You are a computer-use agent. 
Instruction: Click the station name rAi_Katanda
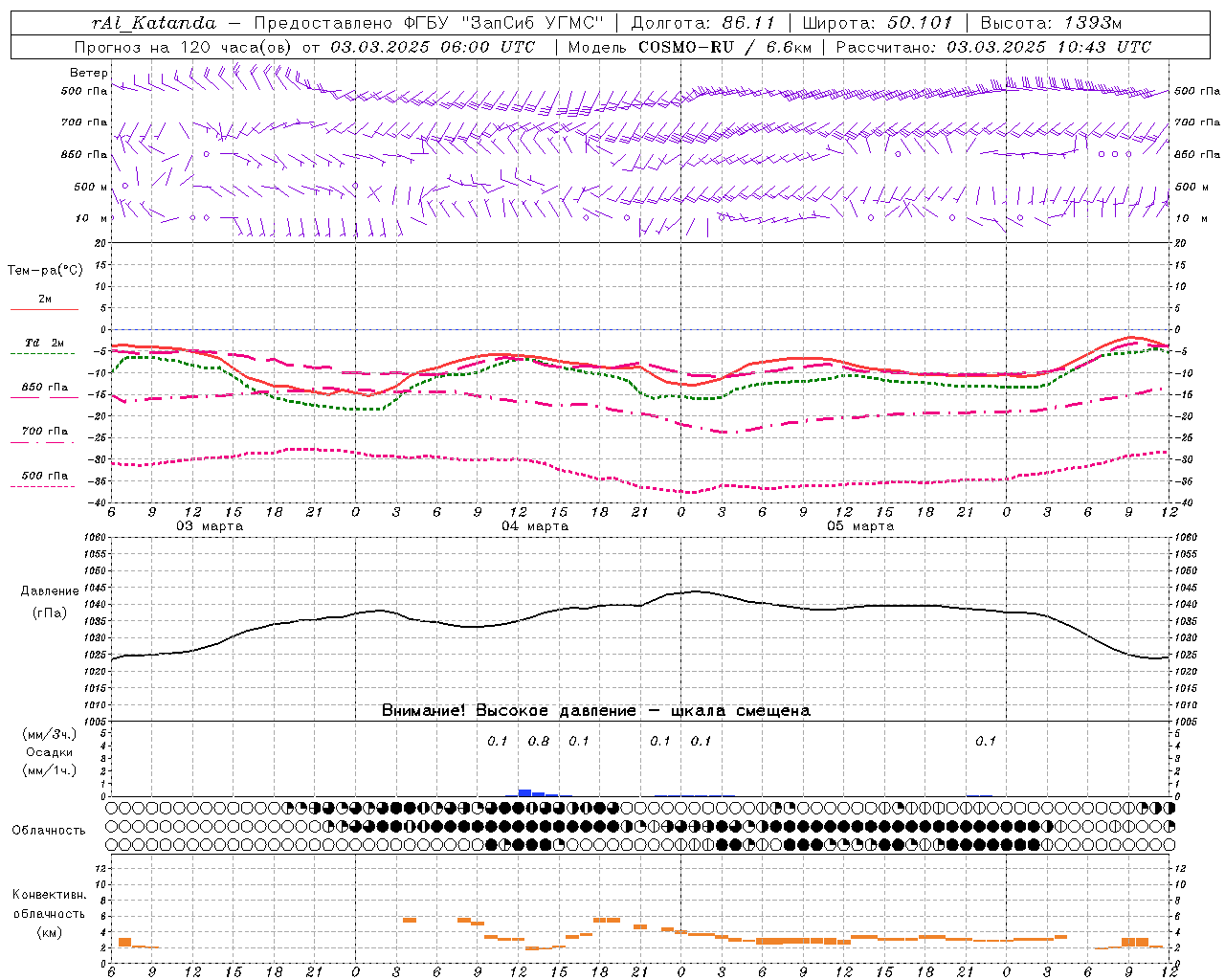click(154, 23)
